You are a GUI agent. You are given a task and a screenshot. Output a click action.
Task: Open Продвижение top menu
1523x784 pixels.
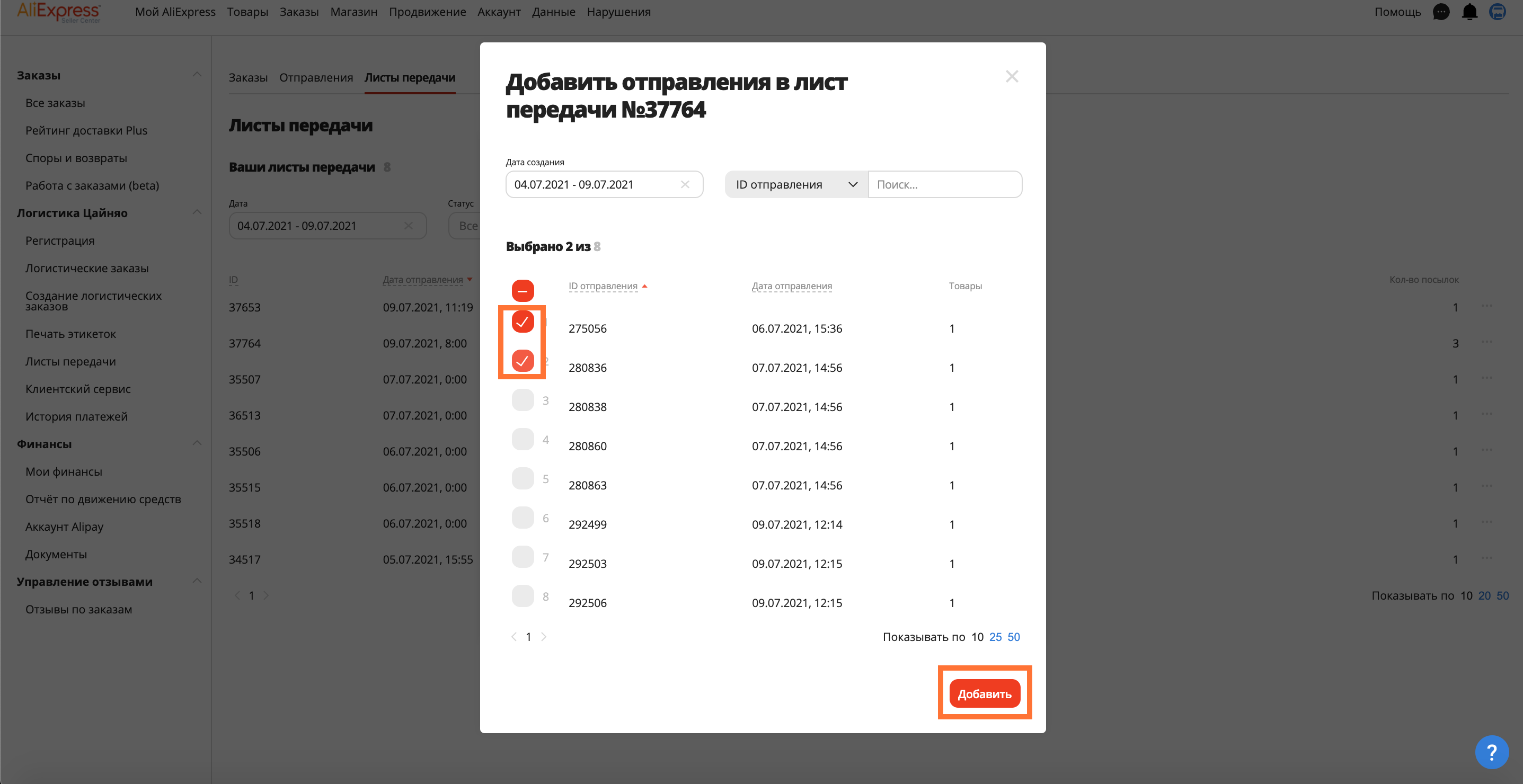click(x=427, y=12)
